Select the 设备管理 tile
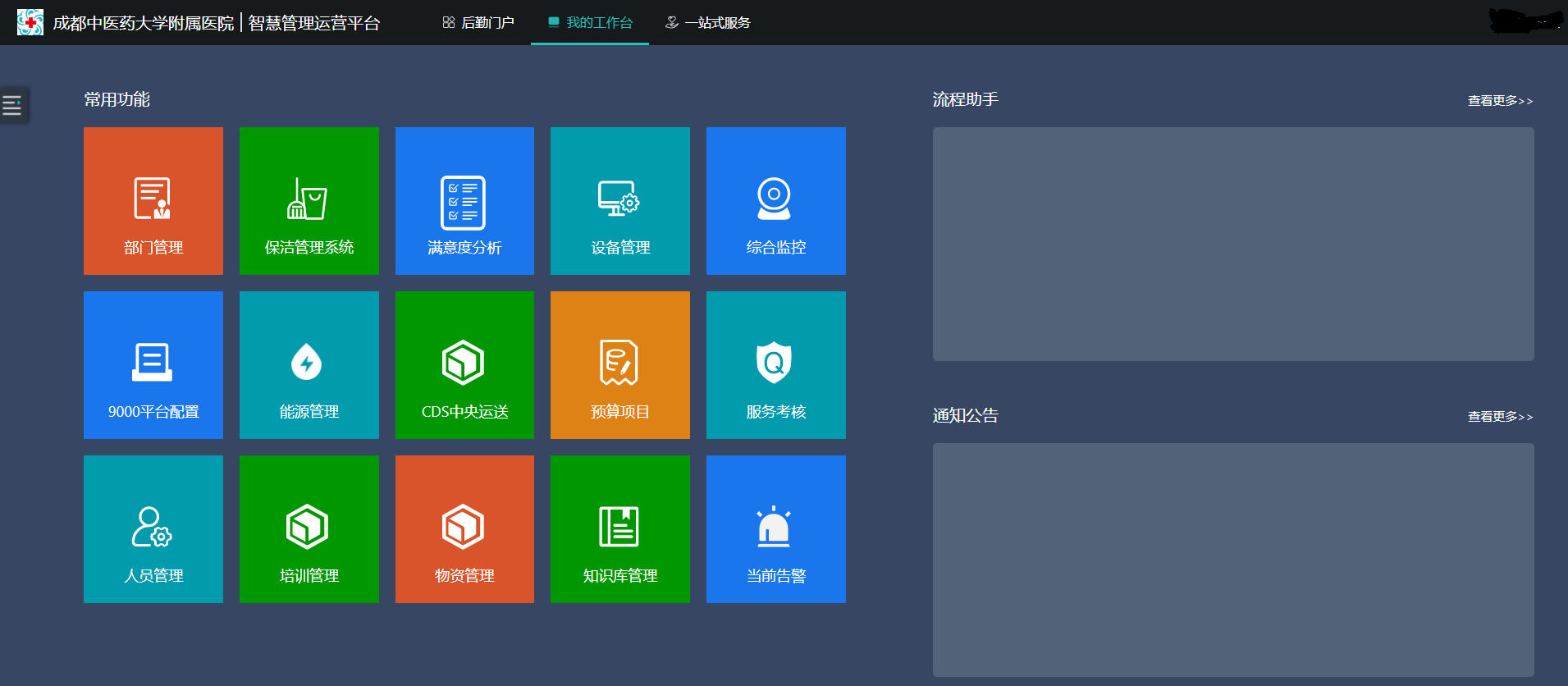 click(x=620, y=201)
